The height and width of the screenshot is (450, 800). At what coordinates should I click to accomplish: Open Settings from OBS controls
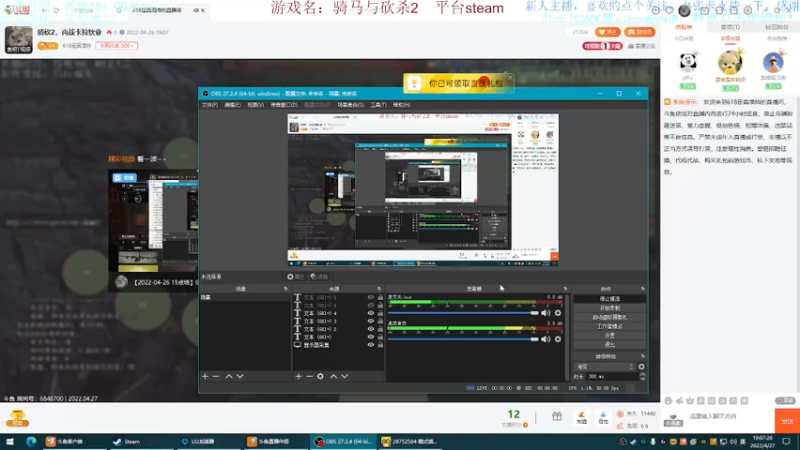(610, 335)
